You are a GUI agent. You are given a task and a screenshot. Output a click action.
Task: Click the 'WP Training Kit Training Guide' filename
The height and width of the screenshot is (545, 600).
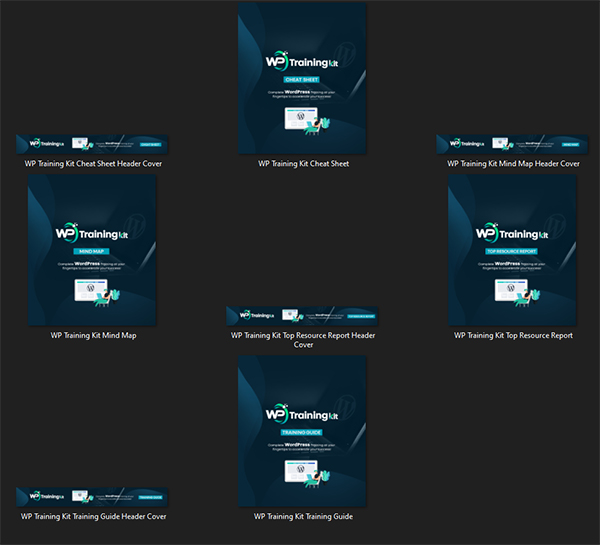click(303, 516)
